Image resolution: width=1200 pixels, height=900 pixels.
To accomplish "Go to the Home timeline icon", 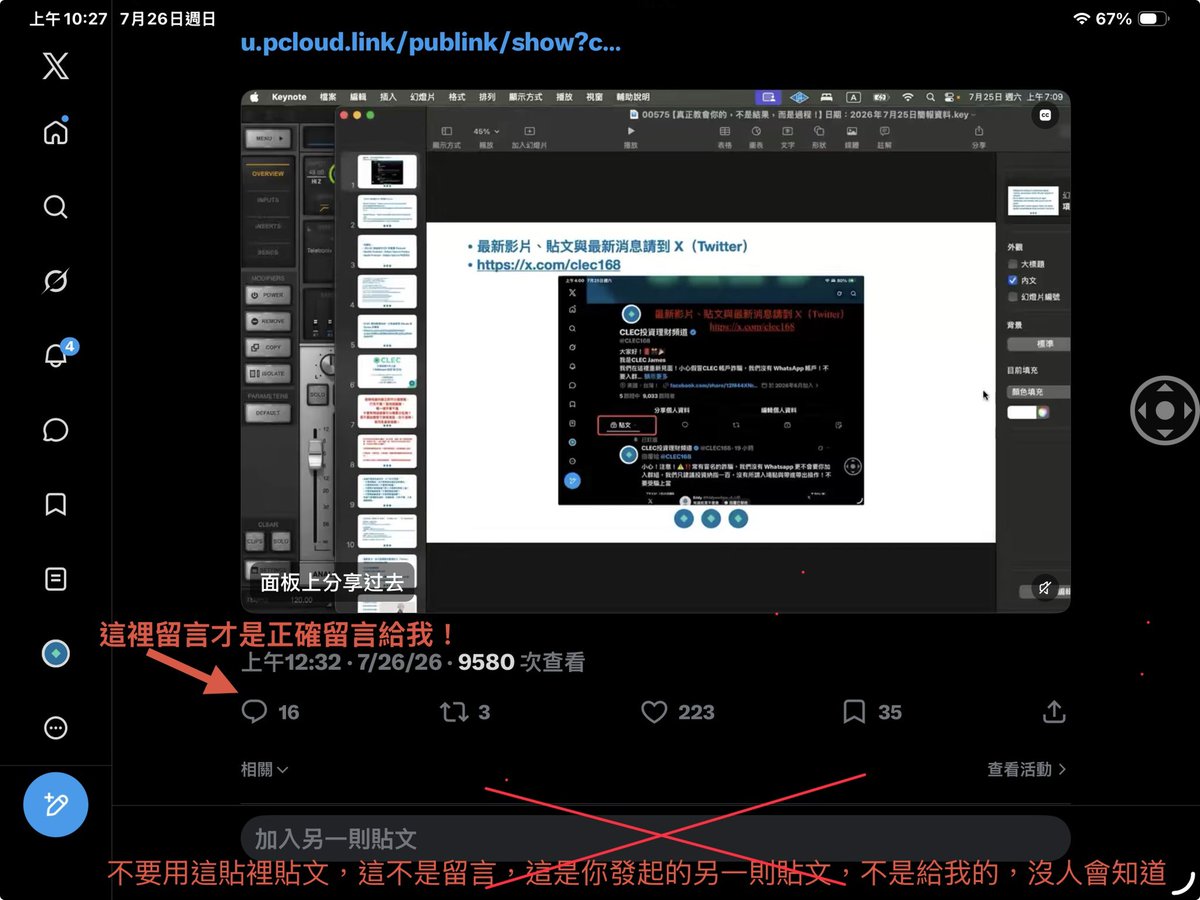I will click(x=56, y=131).
